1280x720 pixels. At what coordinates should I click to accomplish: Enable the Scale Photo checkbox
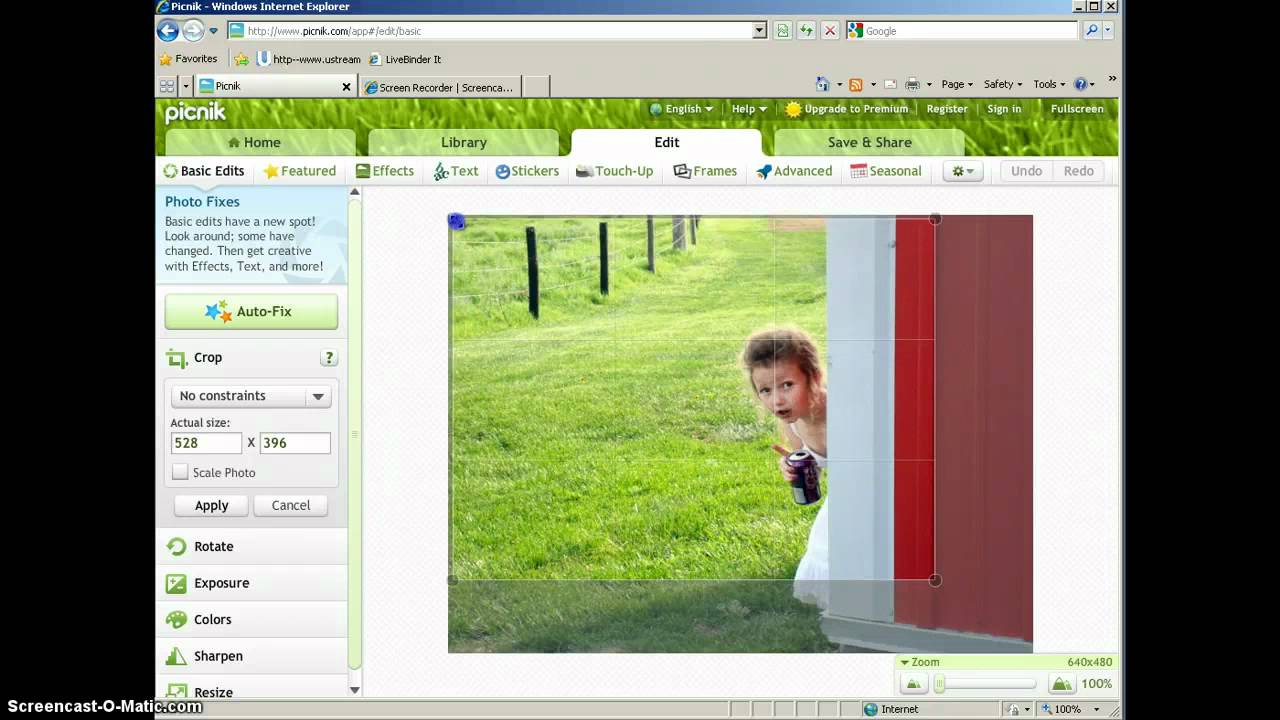(x=180, y=472)
